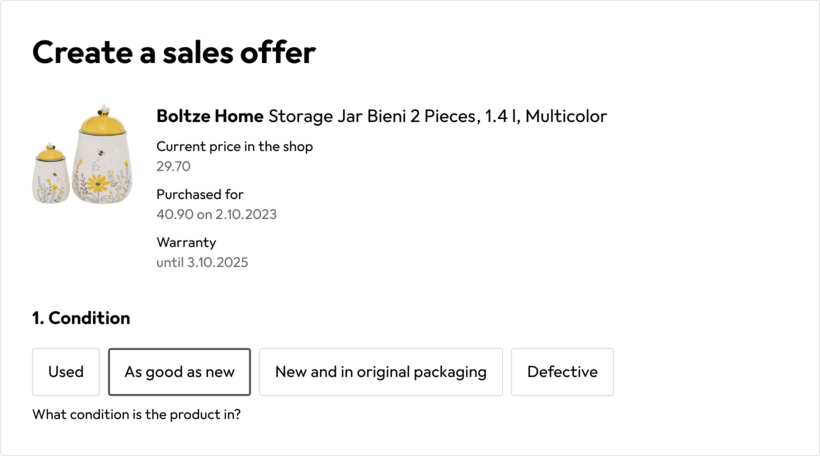The image size is (820, 456).
Task: Click the current price value 29.70
Action: (x=173, y=166)
